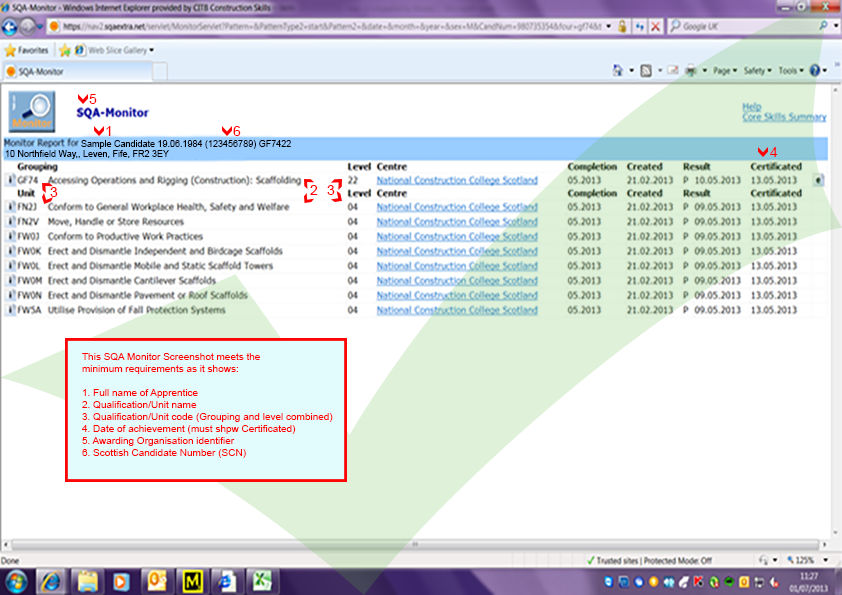The width and height of the screenshot is (842, 595).
Task: Click Add to Favorites Bar star icon
Action: [x=65, y=50]
